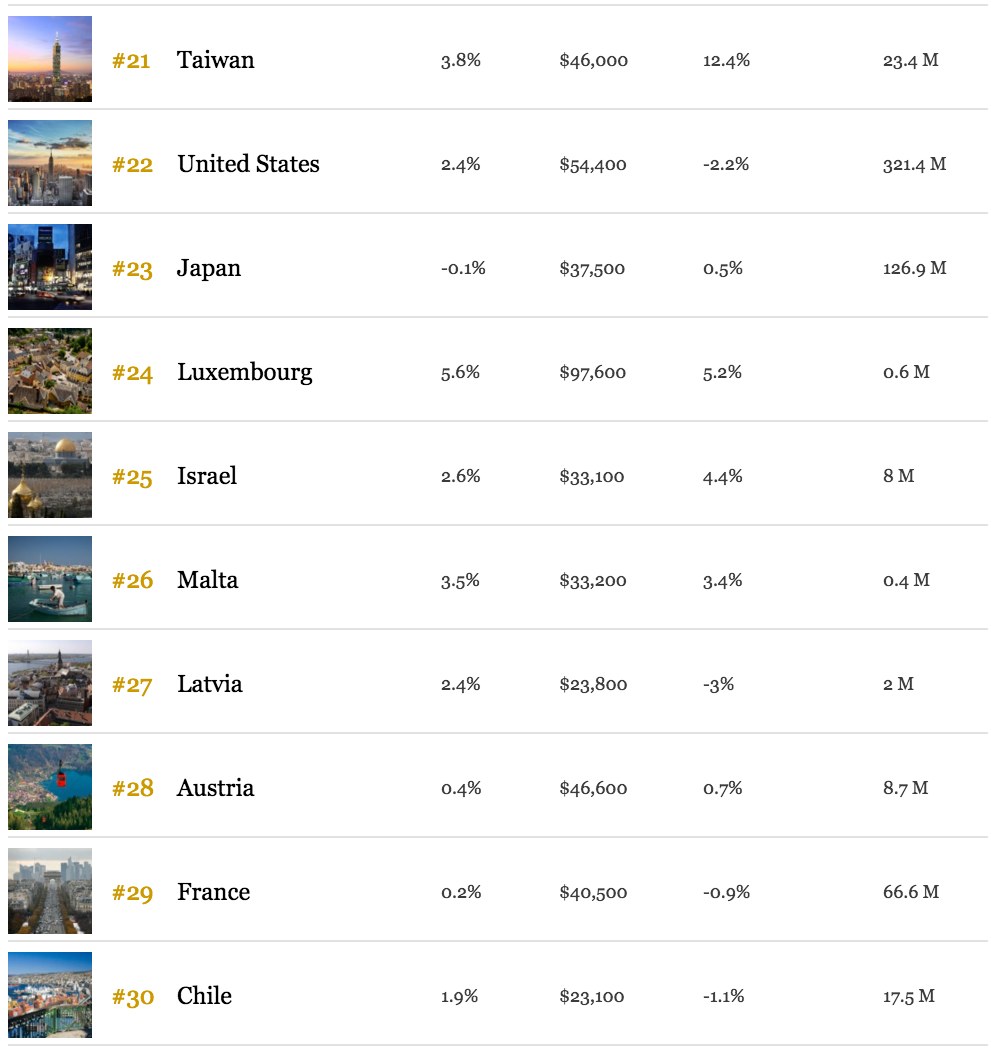Click rank #29 next to France

[132, 893]
